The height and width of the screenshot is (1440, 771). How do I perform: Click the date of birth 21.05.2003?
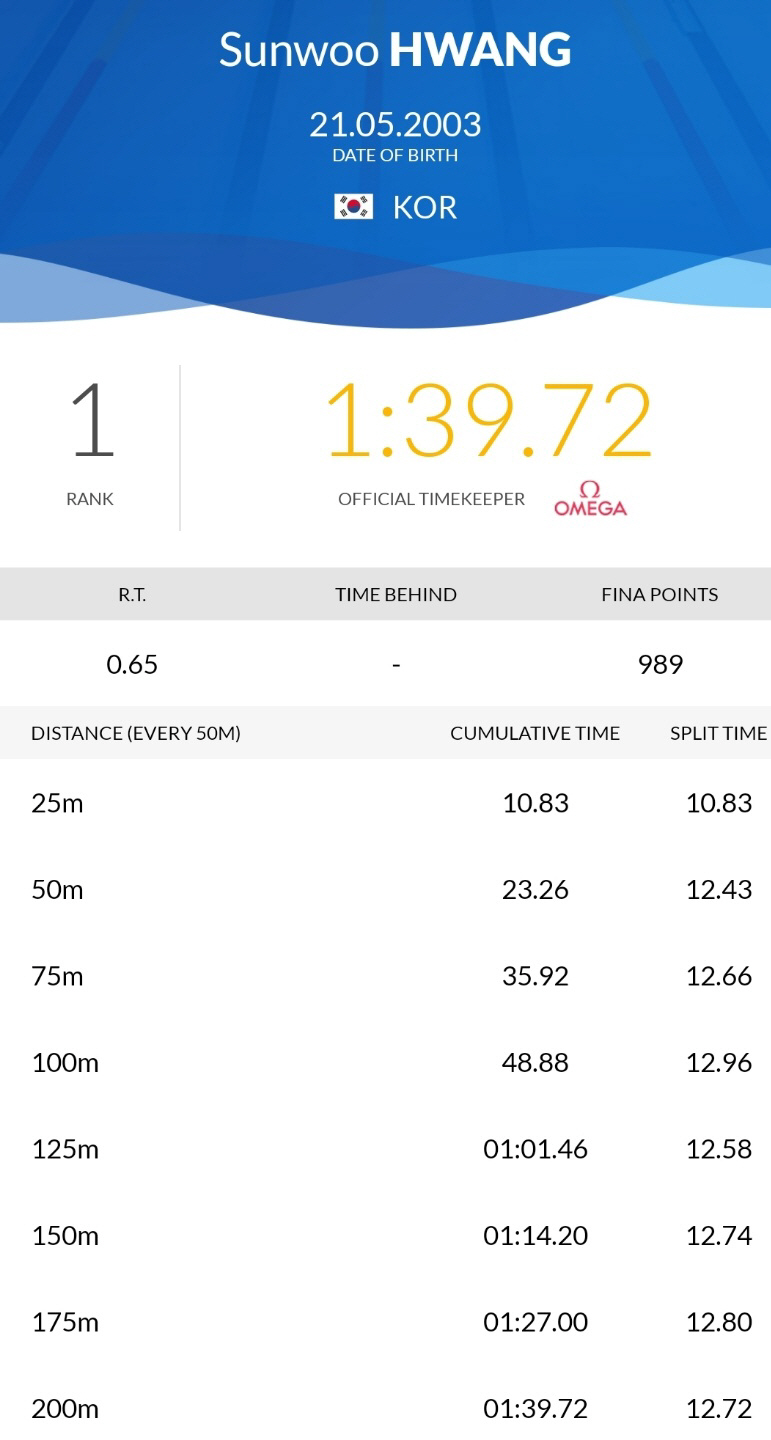395,124
